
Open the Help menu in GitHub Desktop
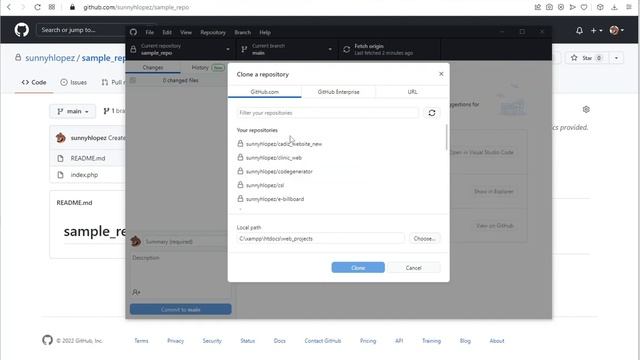click(265, 32)
